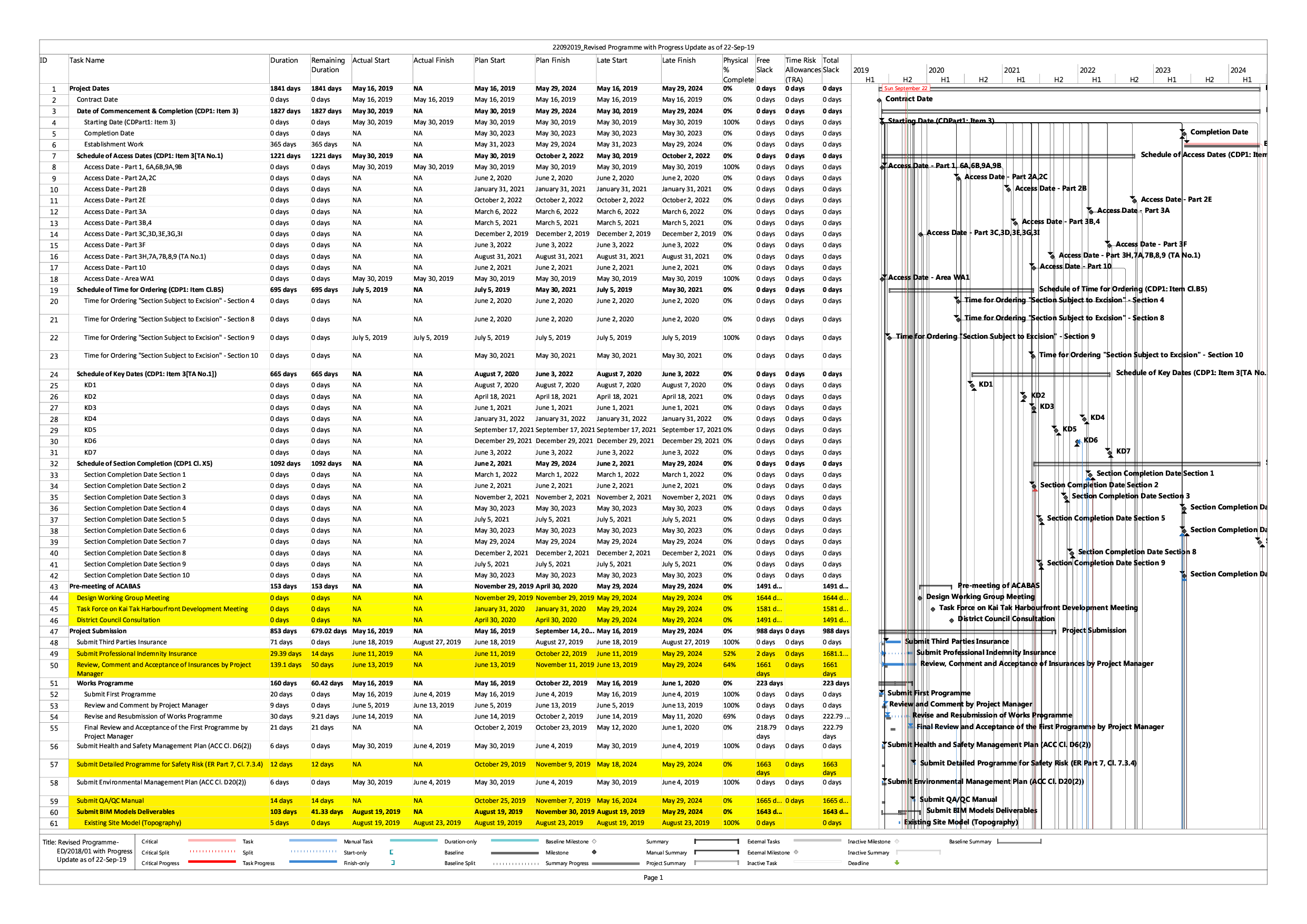Click the red Critical Progress bar in legend
The width and height of the screenshot is (1307, 924).
[x=211, y=862]
